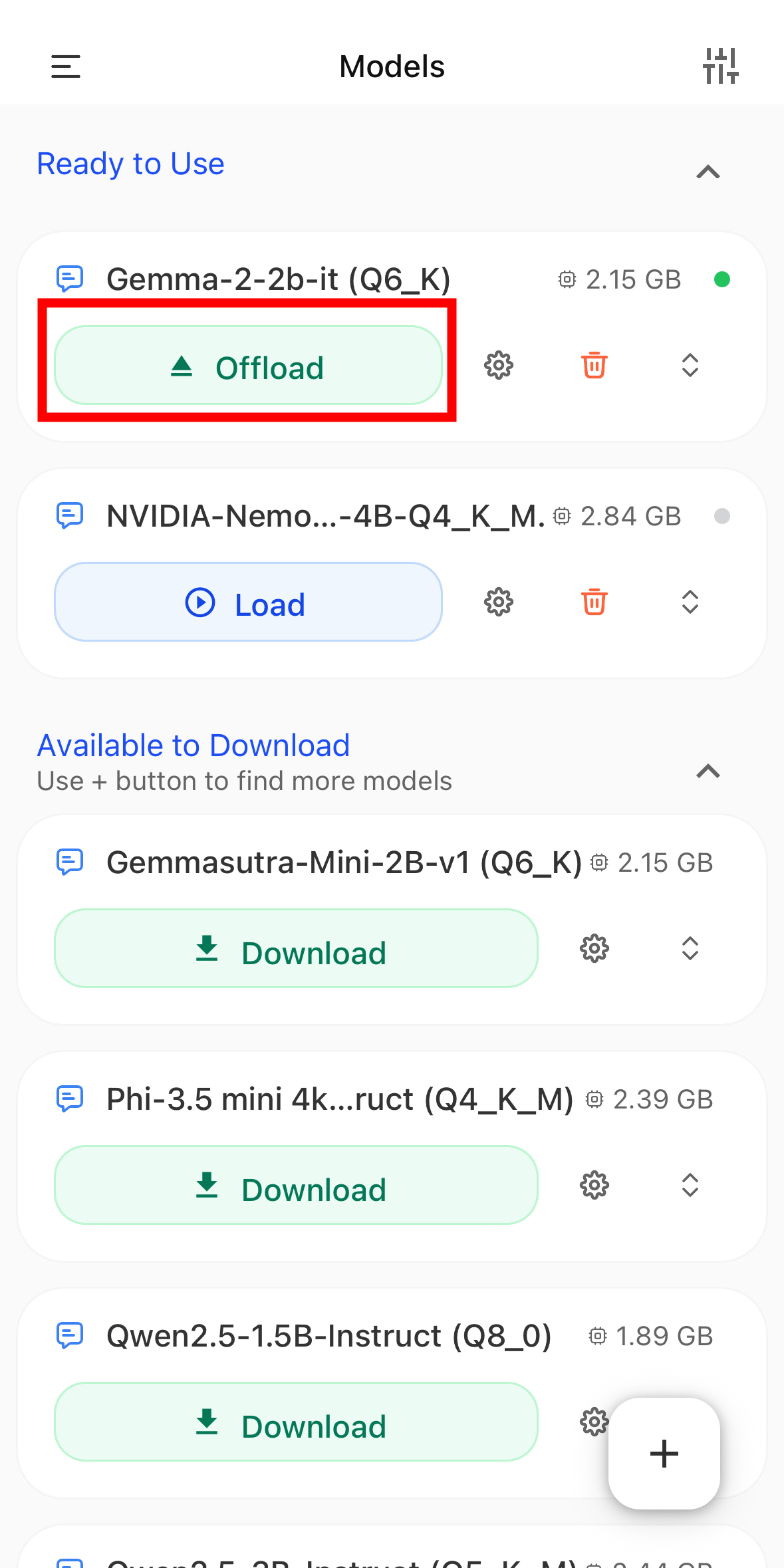
Task: Tap the plus button to add models
Action: click(664, 1454)
